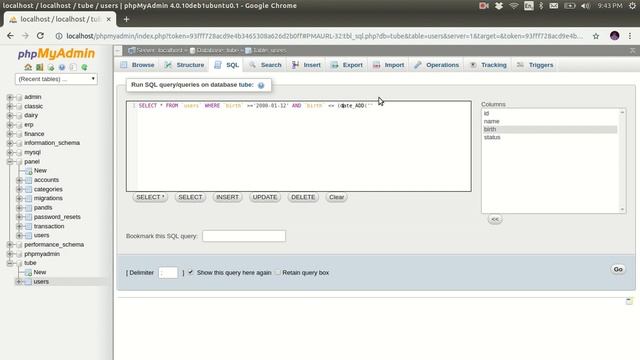Switch to the Structure tab

point(185,65)
